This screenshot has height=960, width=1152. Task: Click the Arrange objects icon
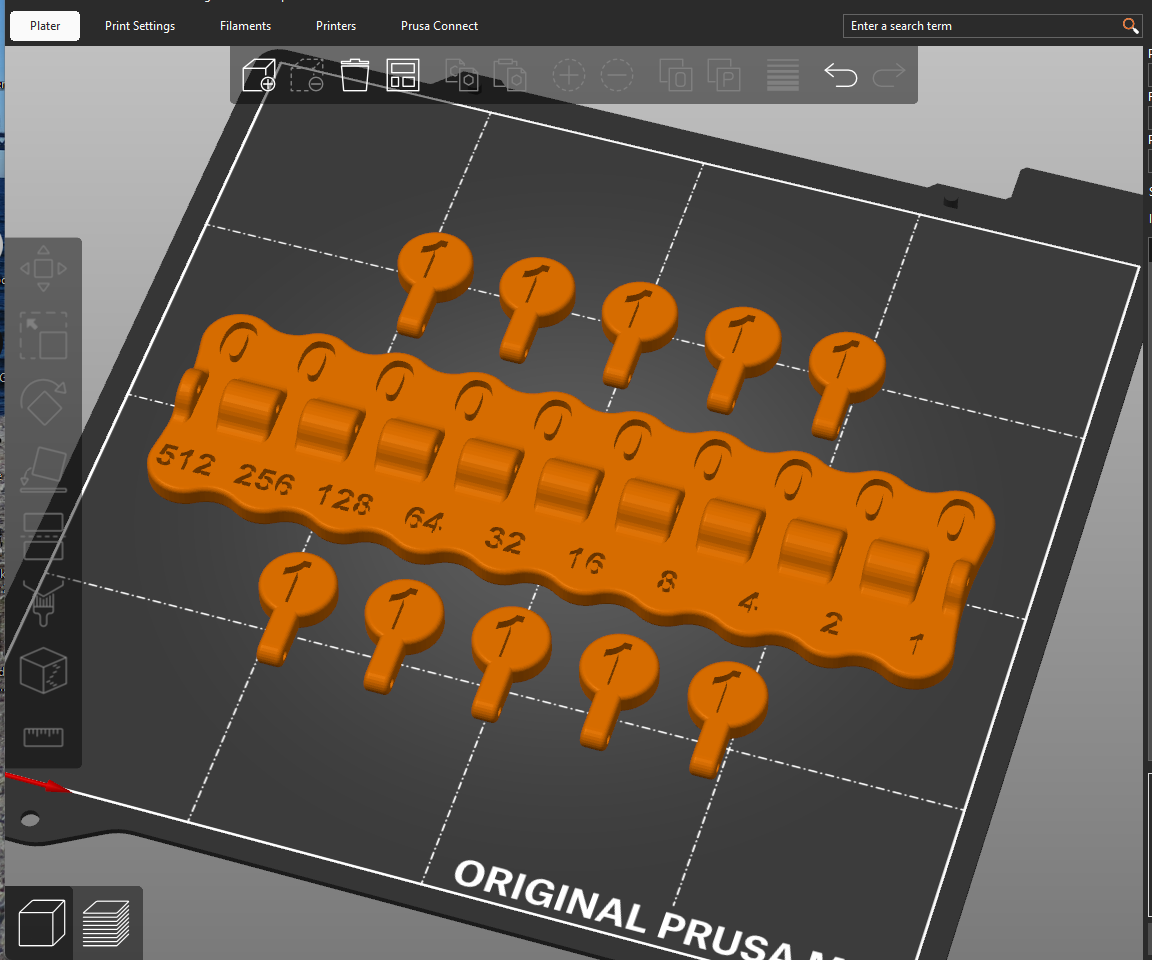(x=403, y=75)
